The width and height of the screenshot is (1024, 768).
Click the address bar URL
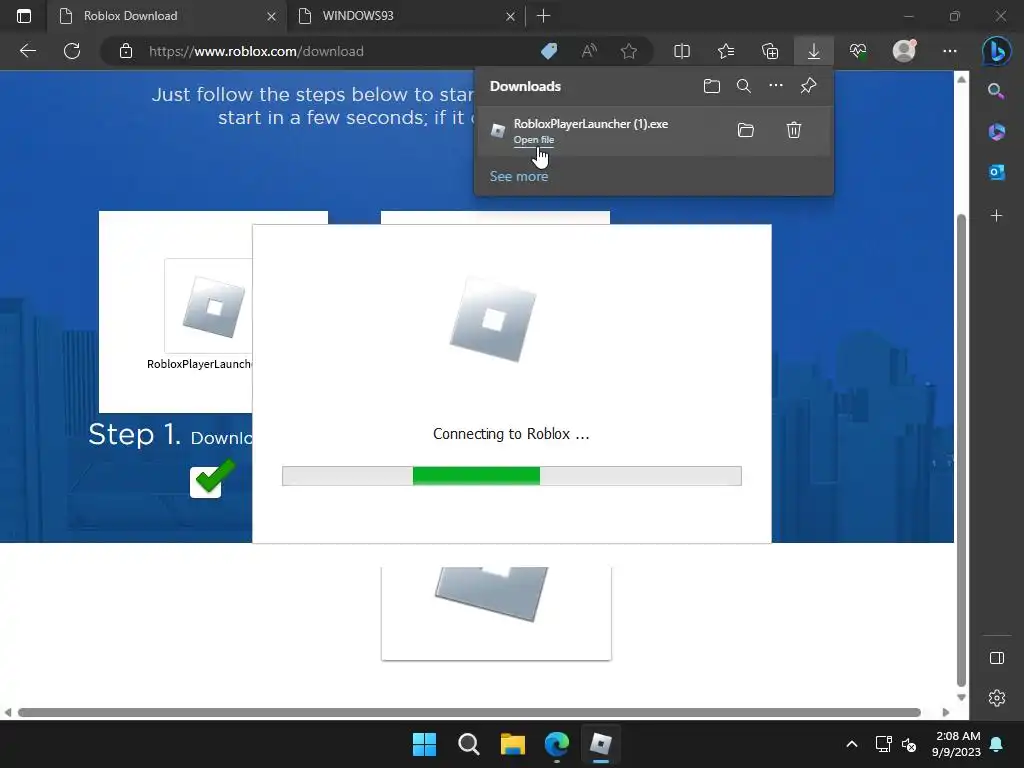256,51
